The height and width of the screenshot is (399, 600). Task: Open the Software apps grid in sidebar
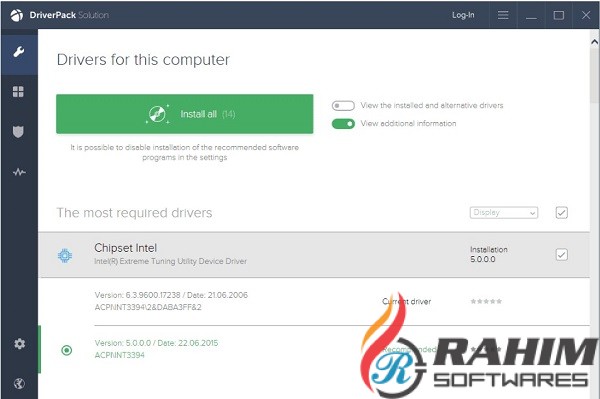(x=18, y=92)
